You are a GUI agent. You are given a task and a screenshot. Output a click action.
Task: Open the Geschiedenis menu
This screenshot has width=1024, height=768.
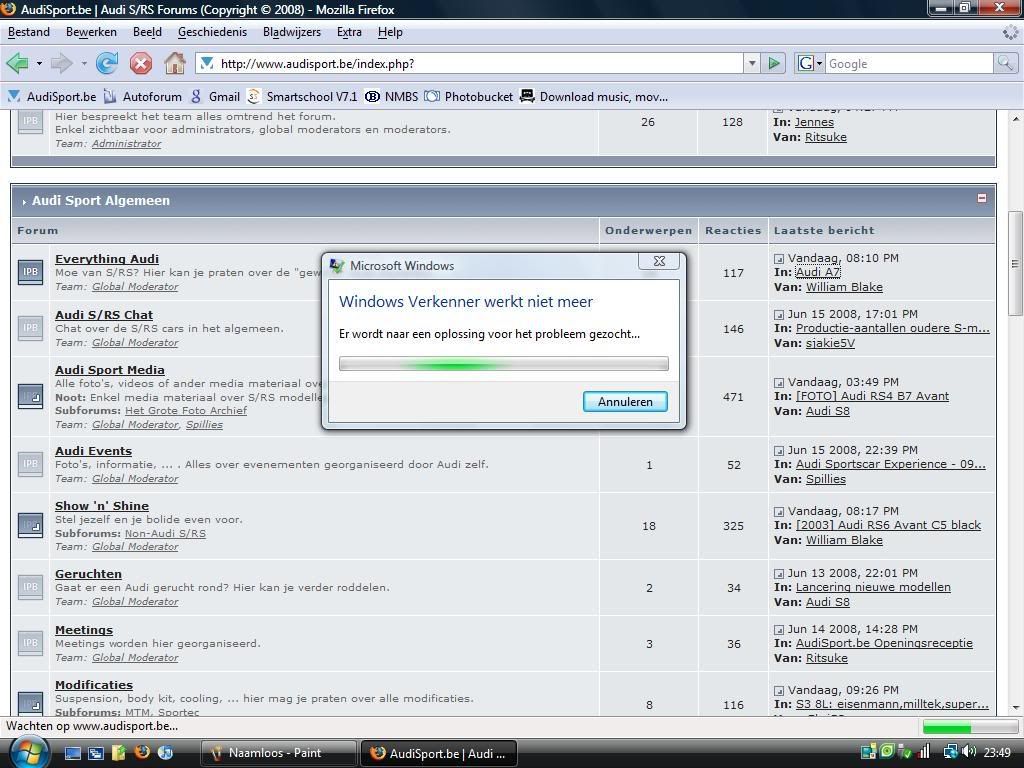[212, 32]
